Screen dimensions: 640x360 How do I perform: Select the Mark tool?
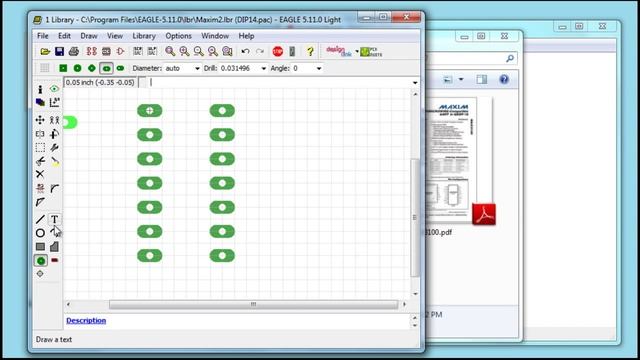coord(54,102)
